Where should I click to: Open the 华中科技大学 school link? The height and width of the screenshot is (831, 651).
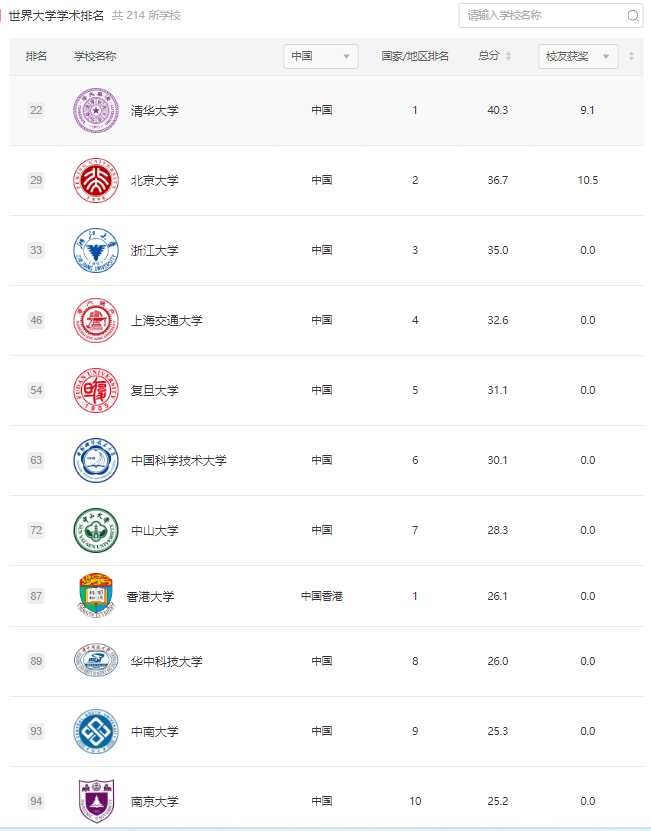[166, 661]
